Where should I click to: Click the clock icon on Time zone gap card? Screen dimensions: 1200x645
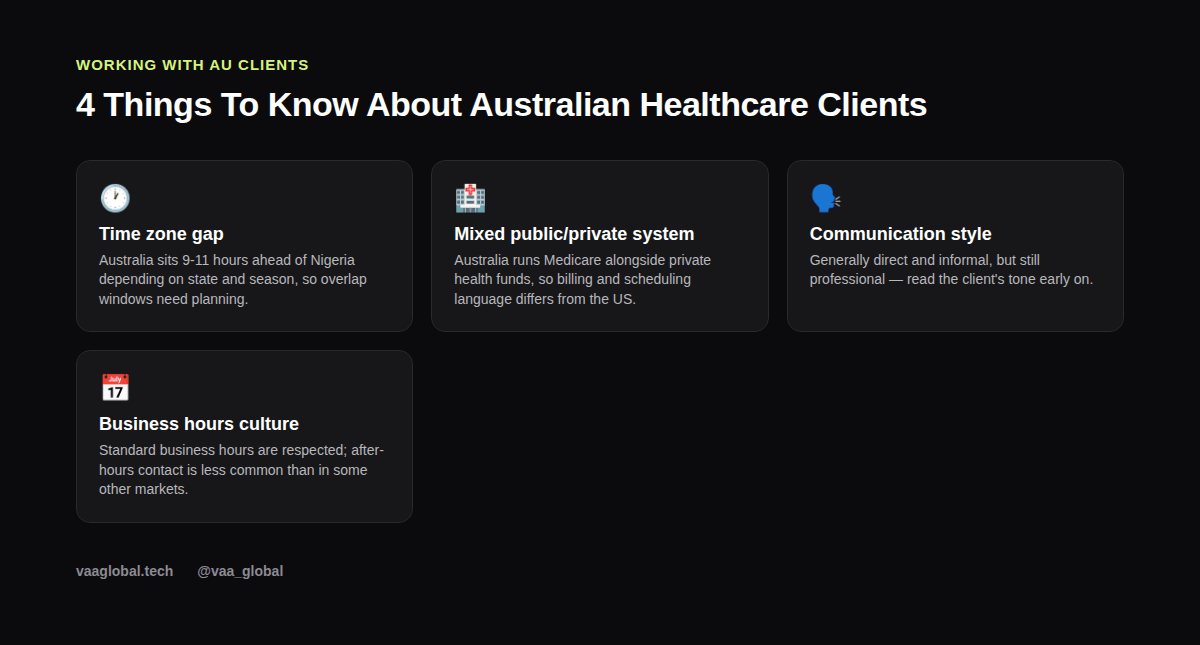[x=115, y=198]
